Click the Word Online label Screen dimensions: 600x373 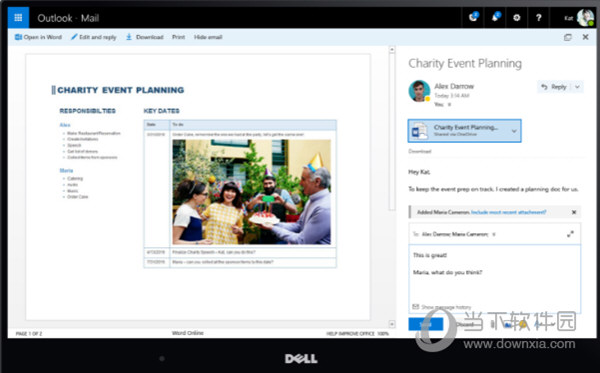(188, 333)
